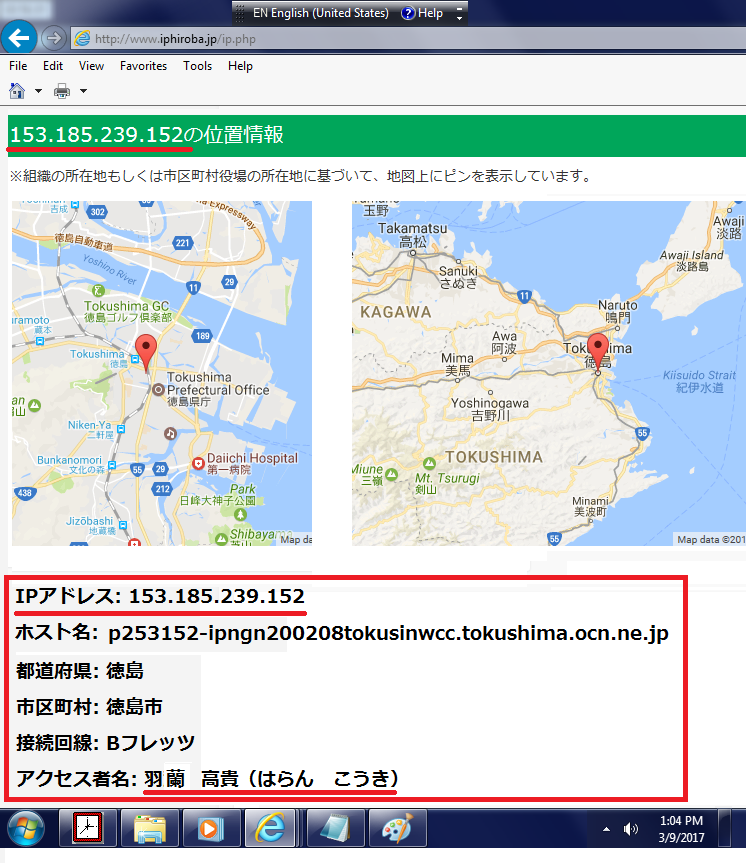
Task: Open the File menu
Action: (18, 66)
